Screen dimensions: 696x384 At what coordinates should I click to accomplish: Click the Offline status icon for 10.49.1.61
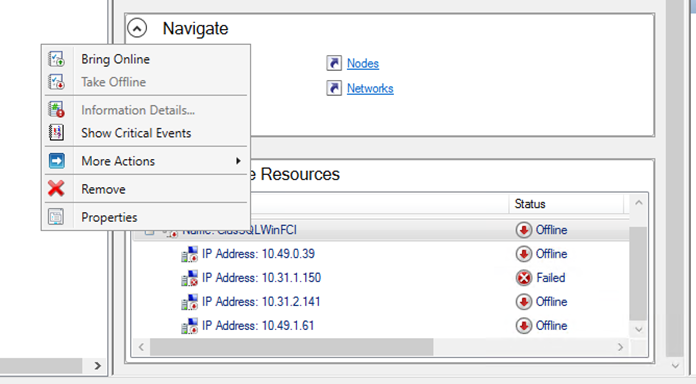point(524,326)
